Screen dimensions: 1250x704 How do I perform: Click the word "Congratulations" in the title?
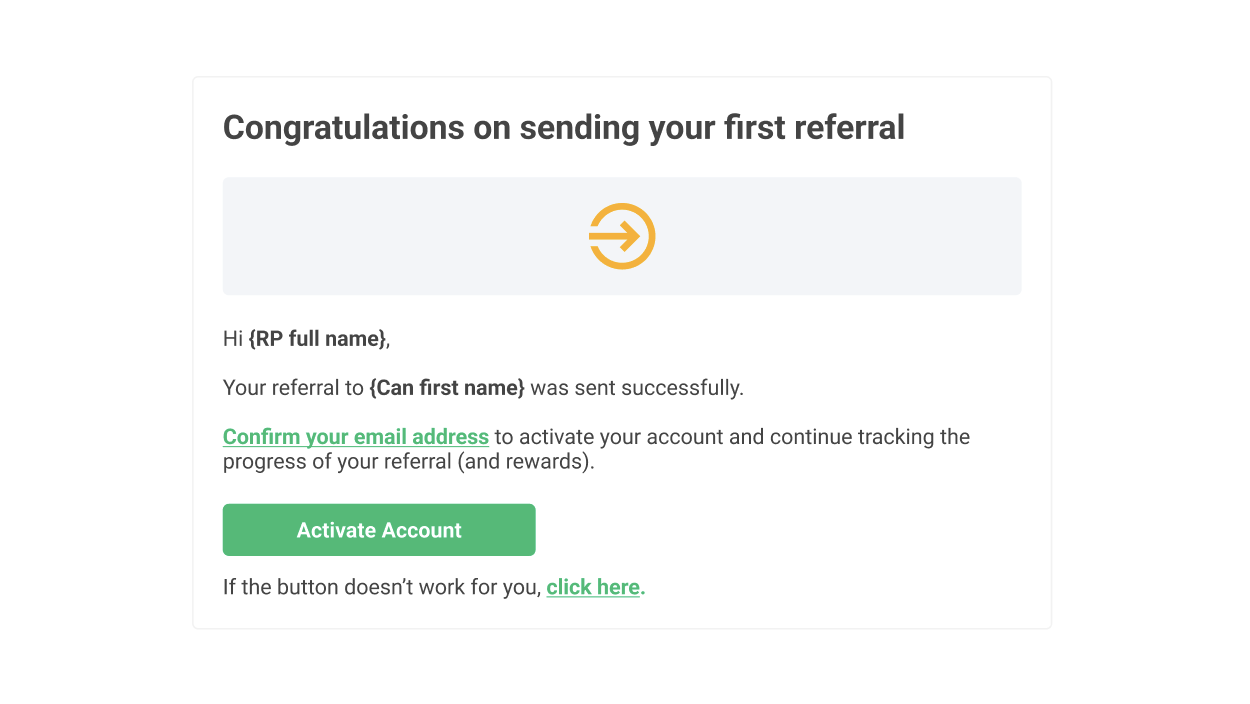pos(344,128)
